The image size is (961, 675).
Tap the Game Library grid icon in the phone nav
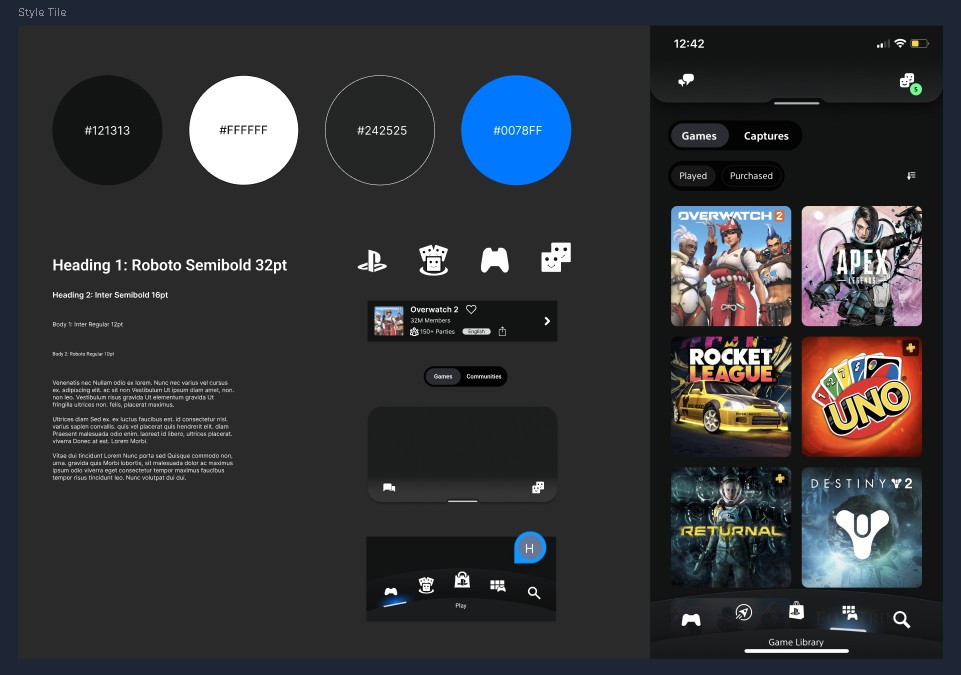[x=849, y=612]
